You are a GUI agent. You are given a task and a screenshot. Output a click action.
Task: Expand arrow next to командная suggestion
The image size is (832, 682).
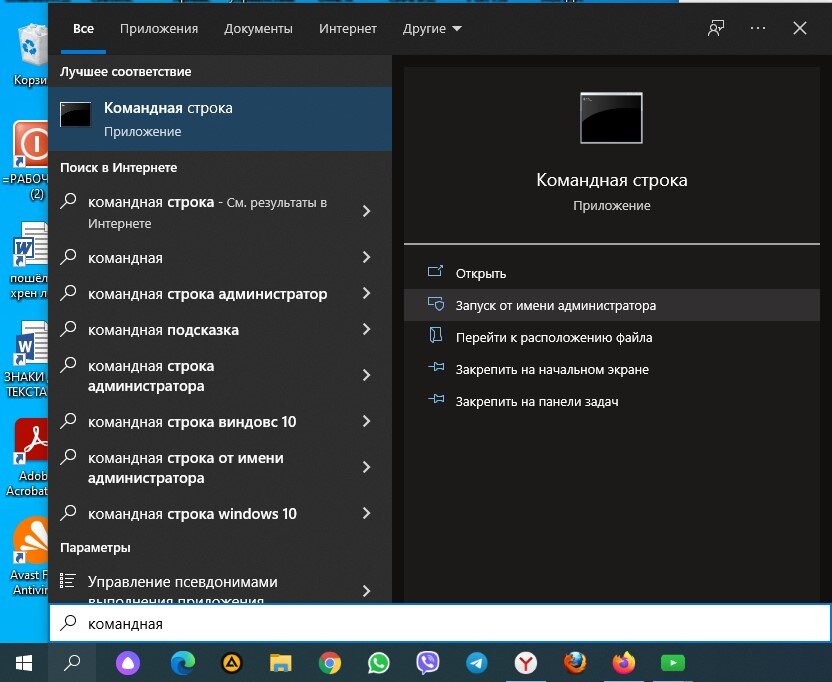coord(366,257)
